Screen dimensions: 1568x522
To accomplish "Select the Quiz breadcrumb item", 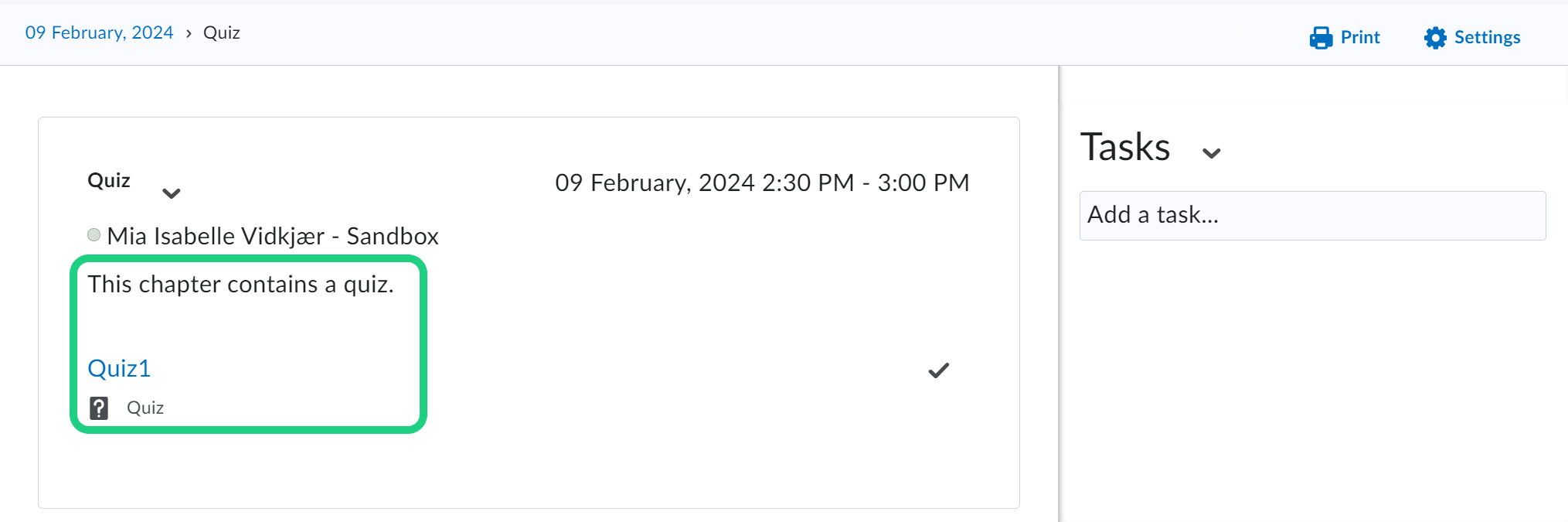I will [x=222, y=32].
